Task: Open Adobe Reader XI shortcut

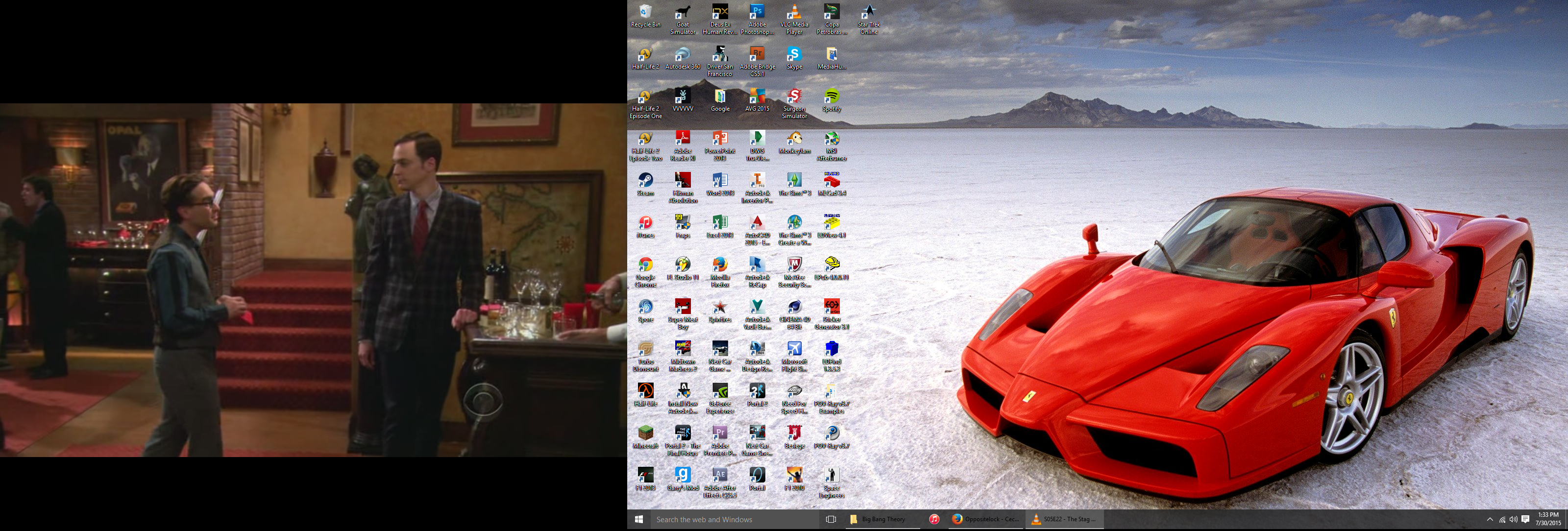Action: coord(683,145)
